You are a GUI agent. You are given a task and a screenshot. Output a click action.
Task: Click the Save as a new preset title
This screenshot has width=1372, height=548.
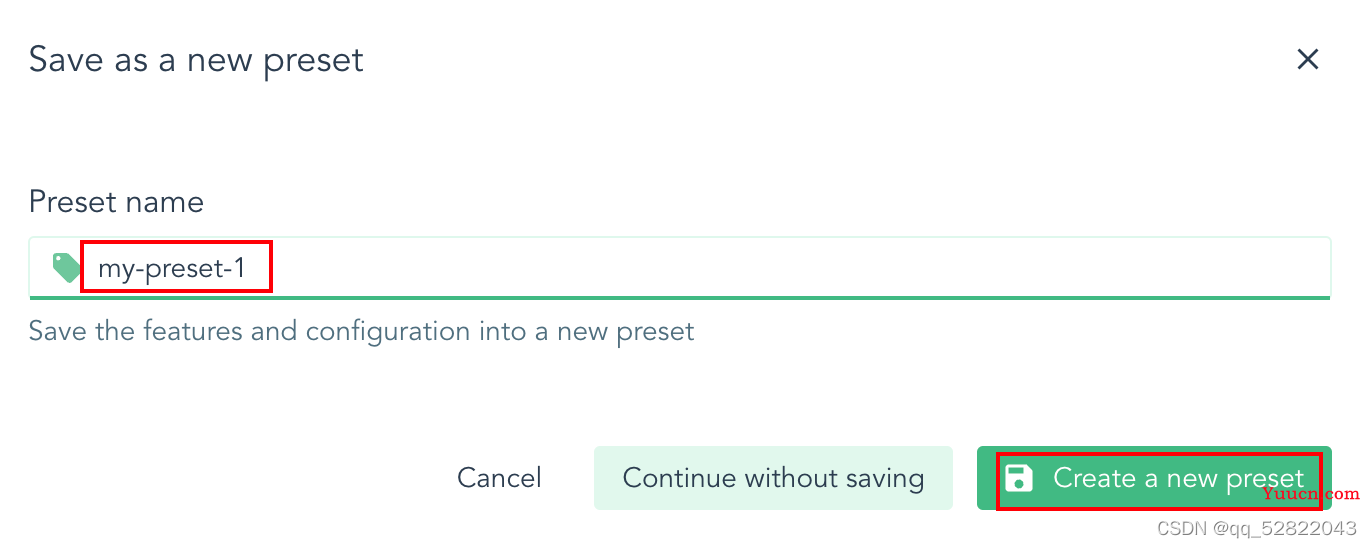pos(196,60)
